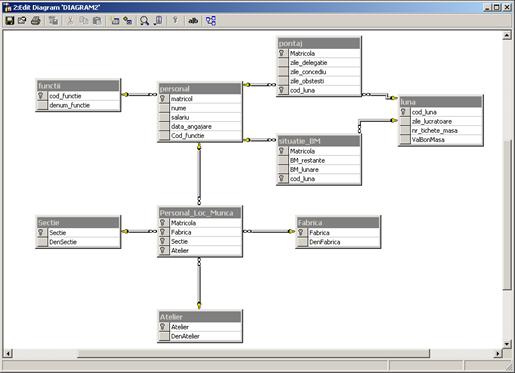Click the key icon beside Atelier in Personal_Loc_Munca
Image resolution: width=515 pixels, height=373 pixels.
click(163, 250)
